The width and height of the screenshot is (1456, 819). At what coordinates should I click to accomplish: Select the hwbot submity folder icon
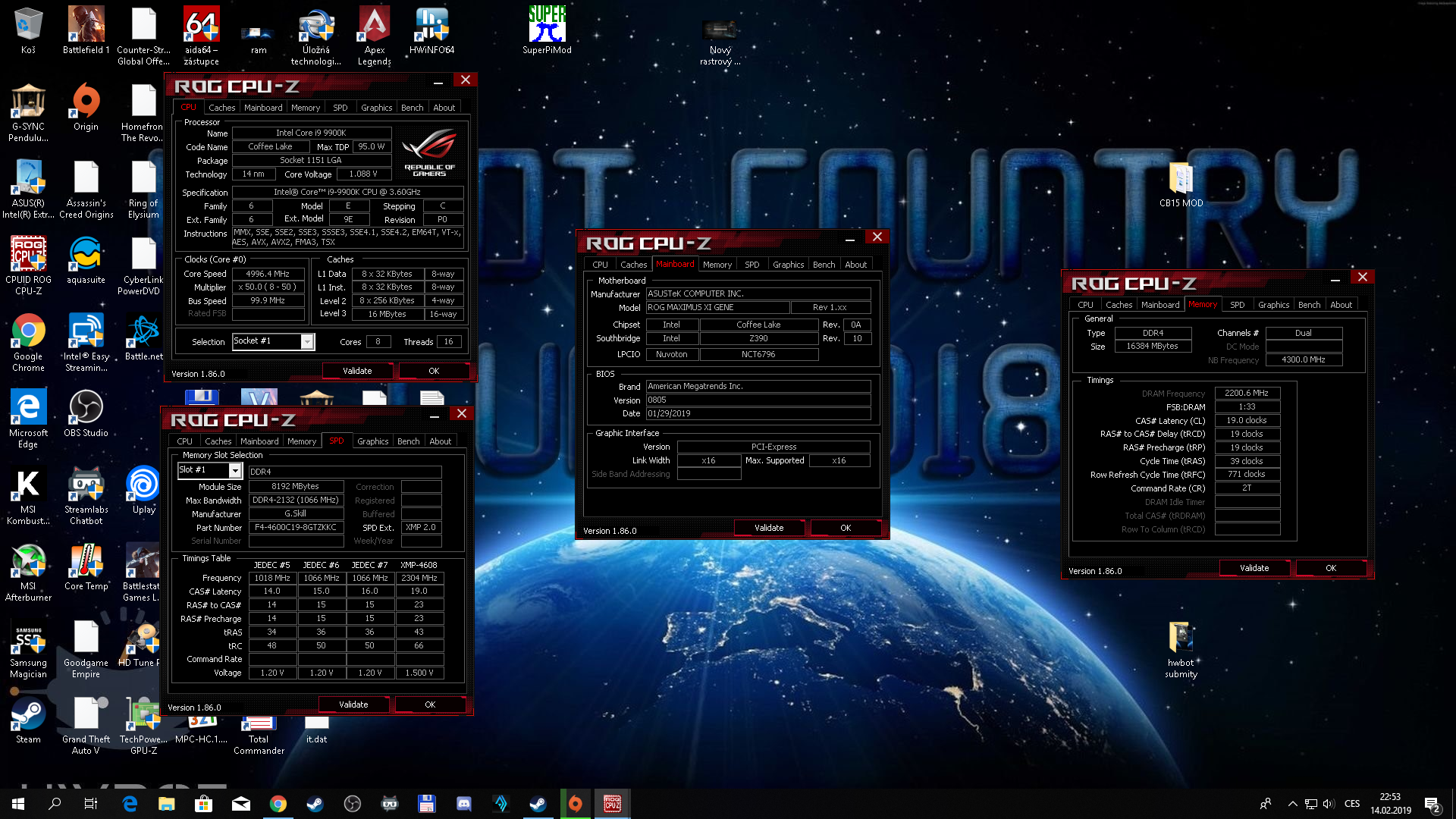(x=1181, y=648)
